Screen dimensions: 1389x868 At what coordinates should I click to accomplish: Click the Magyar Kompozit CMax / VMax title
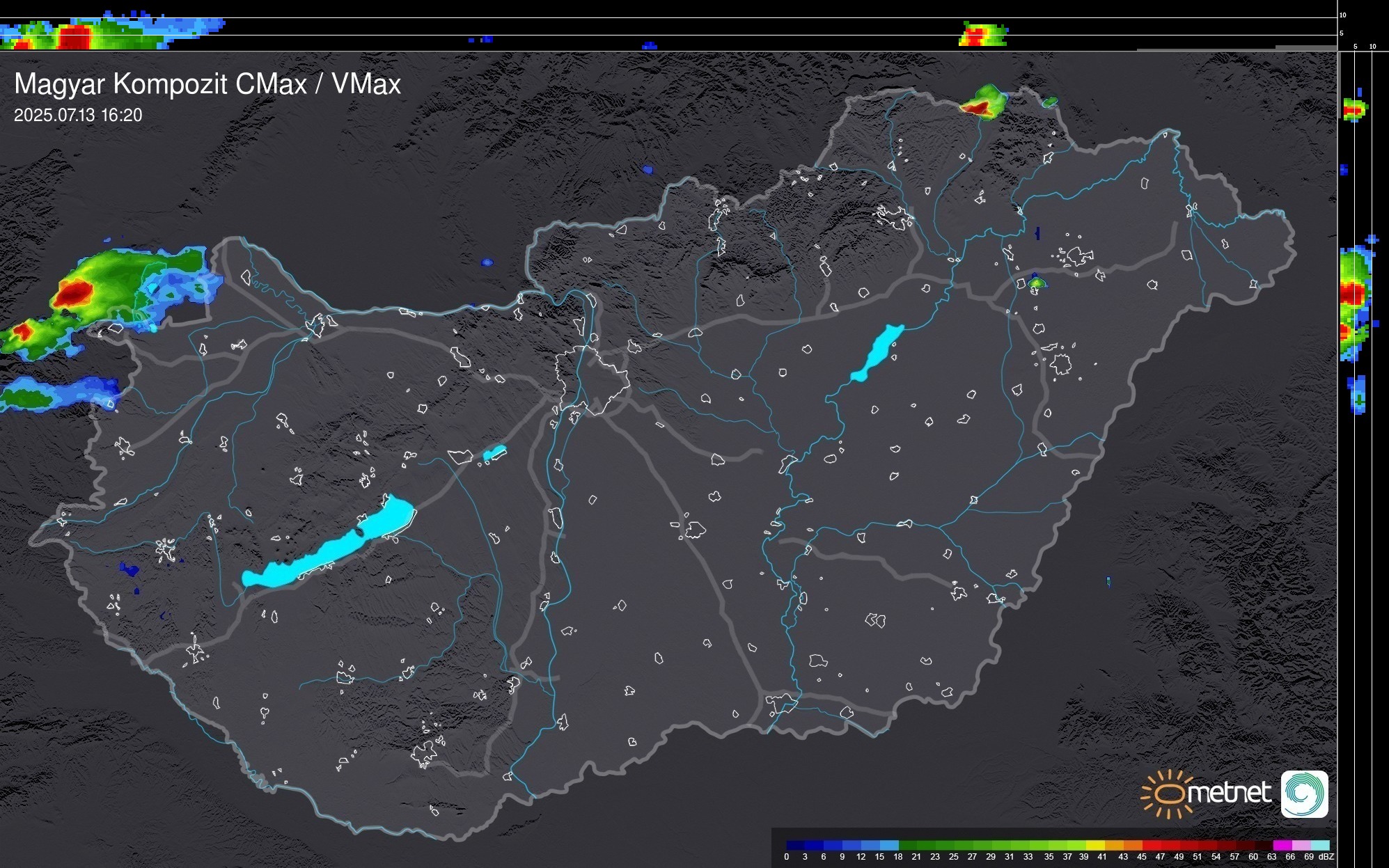pyautogui.click(x=207, y=84)
